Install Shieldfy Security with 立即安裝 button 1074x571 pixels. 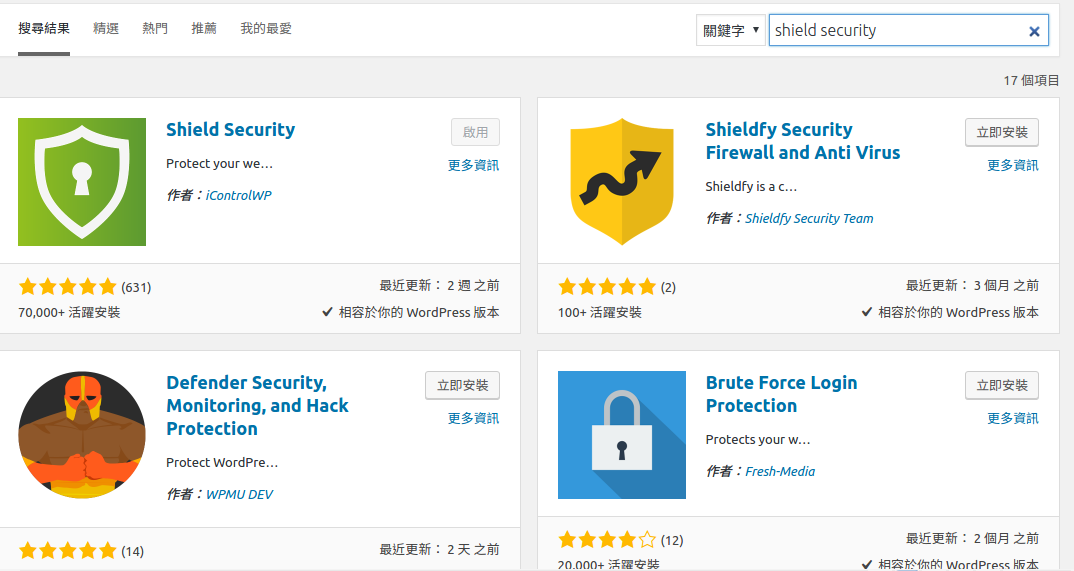pos(1001,132)
